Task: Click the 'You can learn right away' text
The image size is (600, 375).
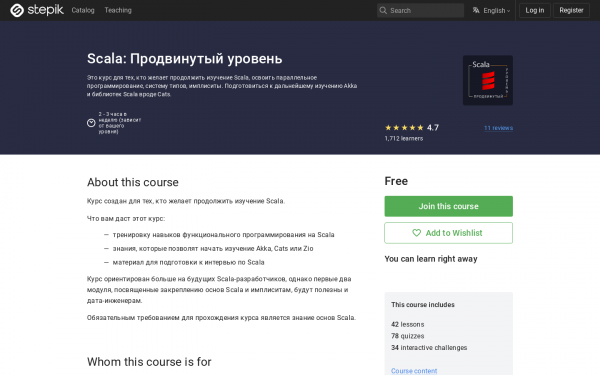Action: click(x=431, y=259)
